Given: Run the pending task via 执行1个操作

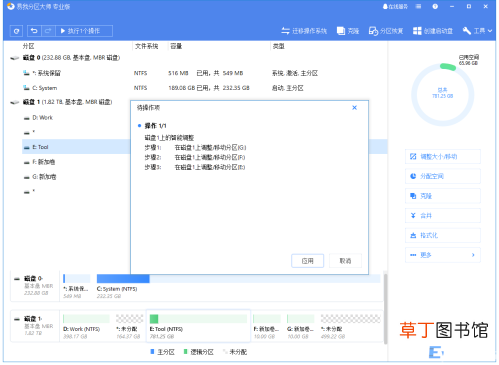Looking at the screenshot, I should coord(84,31).
